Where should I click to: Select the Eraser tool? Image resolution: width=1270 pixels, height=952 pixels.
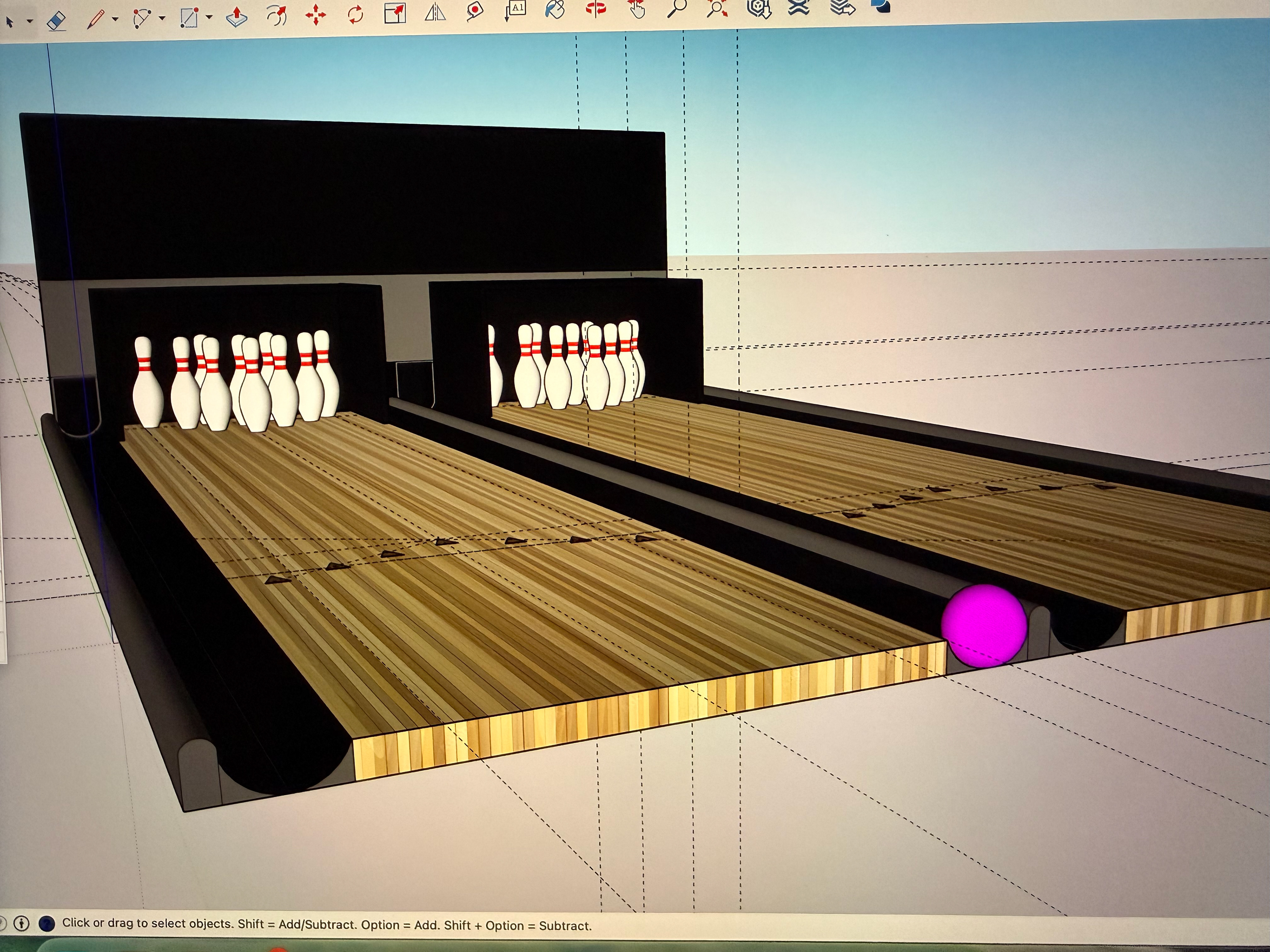(56, 21)
